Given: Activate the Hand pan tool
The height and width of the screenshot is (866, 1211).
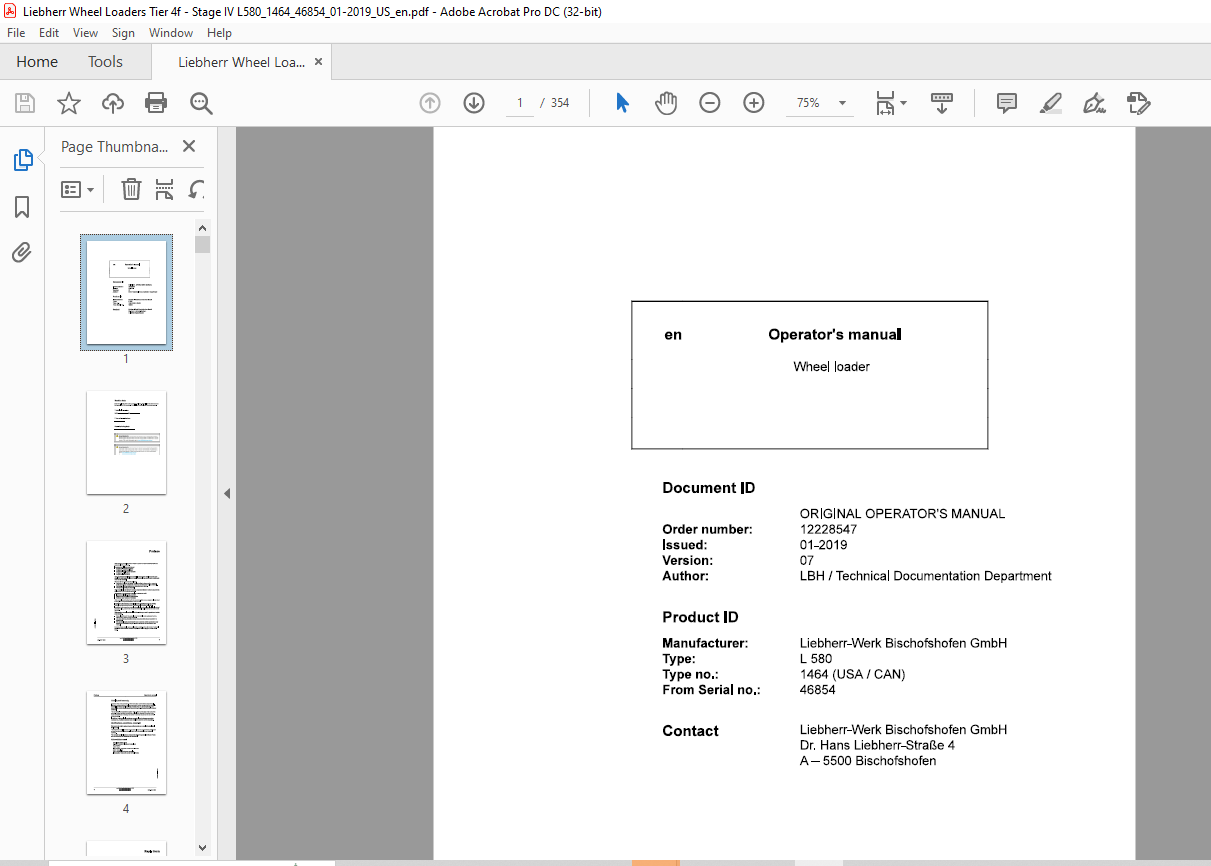Looking at the screenshot, I should click(666, 103).
